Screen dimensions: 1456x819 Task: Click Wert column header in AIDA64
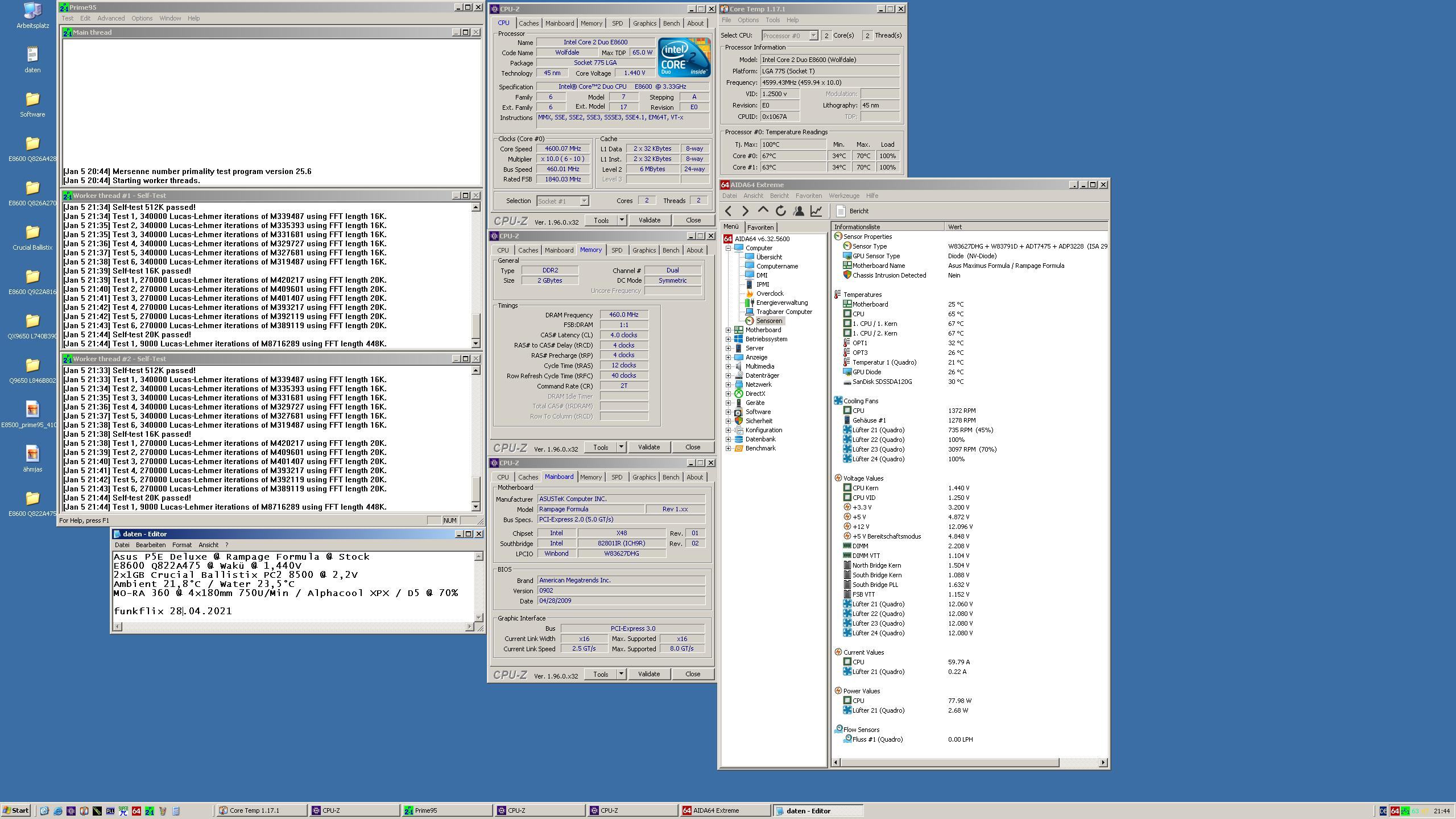pyautogui.click(x=1026, y=227)
